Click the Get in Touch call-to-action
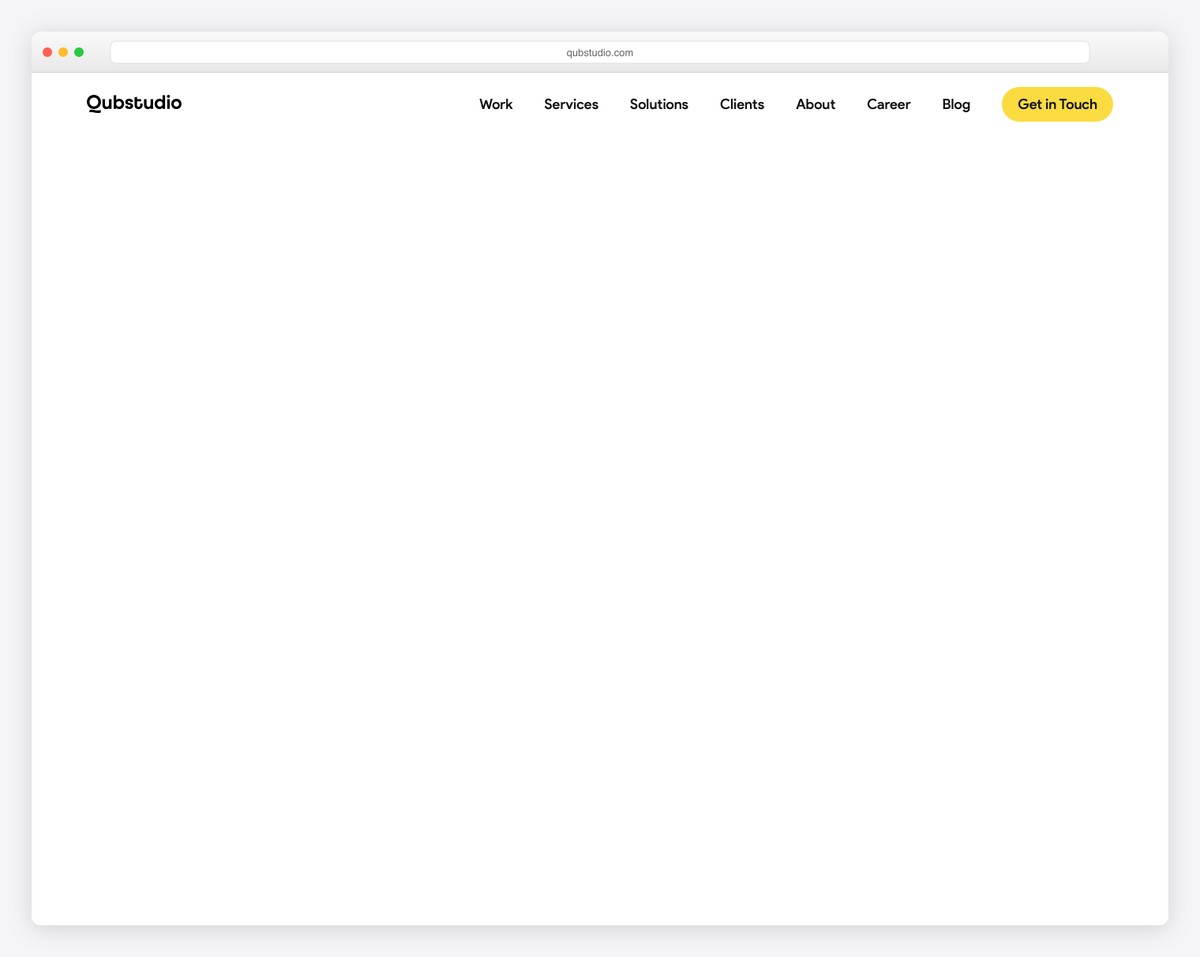Viewport: 1200px width, 957px height. click(1057, 104)
